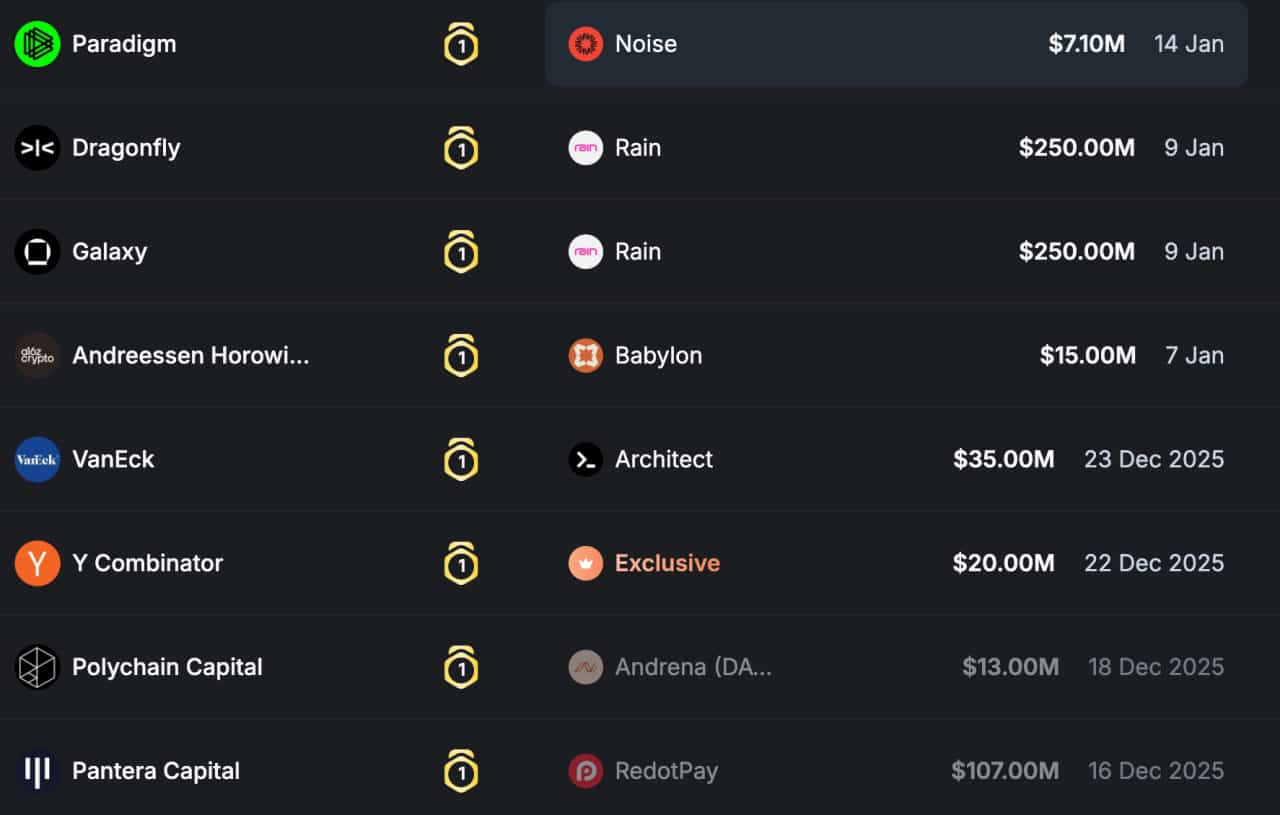The width and height of the screenshot is (1280, 815).
Task: Click Rain project name in Dragonfly row
Action: [638, 148]
